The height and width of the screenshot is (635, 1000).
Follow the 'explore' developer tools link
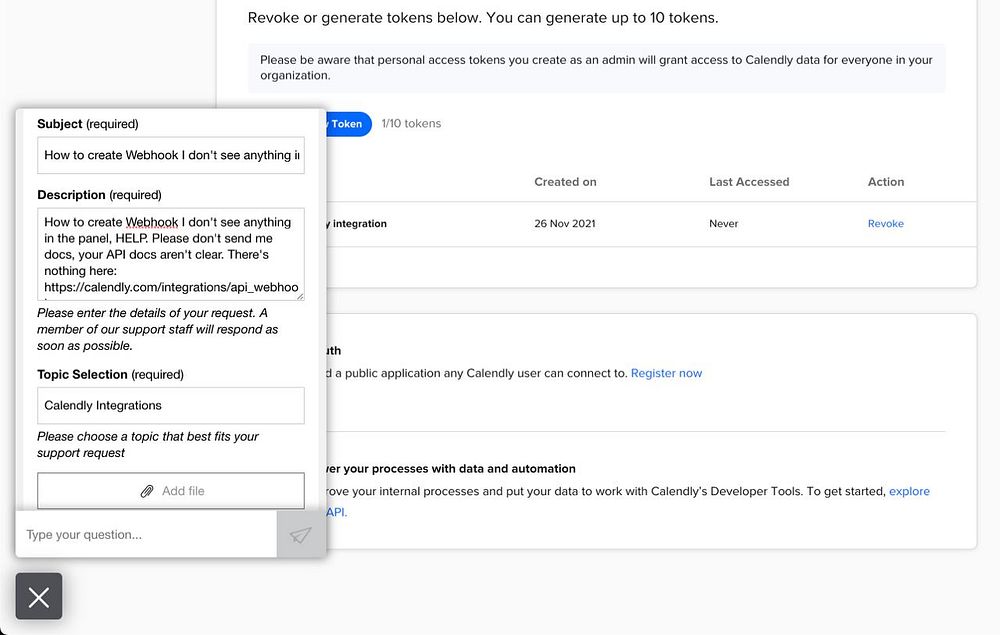[x=909, y=491]
